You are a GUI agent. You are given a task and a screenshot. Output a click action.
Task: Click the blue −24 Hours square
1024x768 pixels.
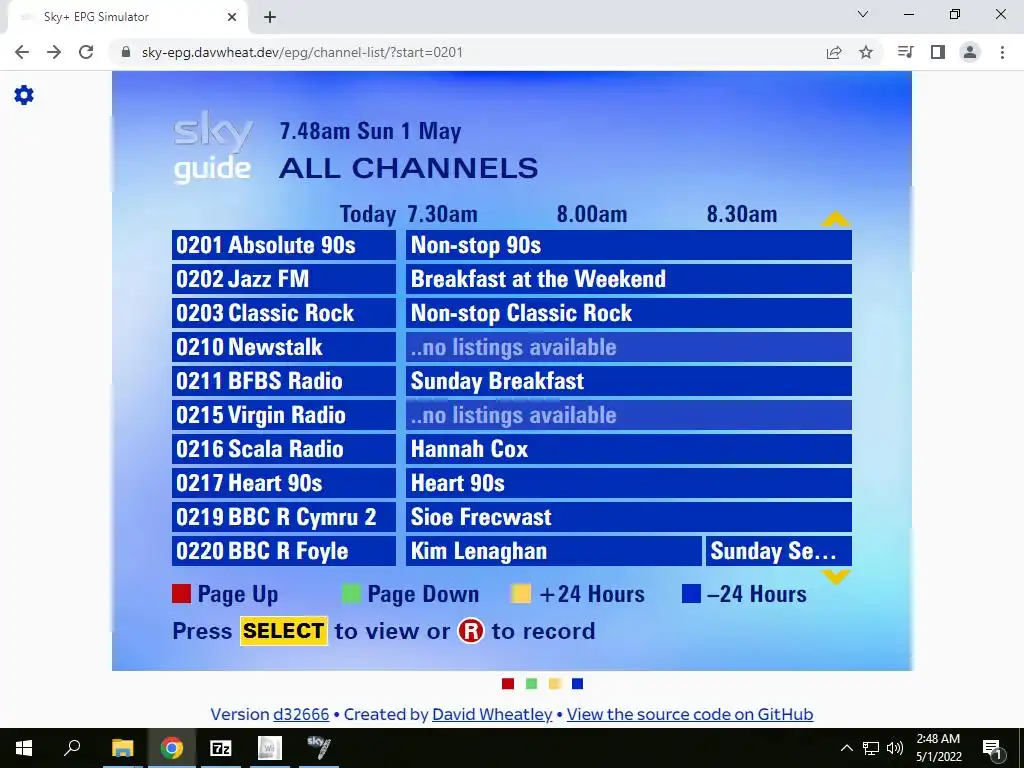click(691, 594)
